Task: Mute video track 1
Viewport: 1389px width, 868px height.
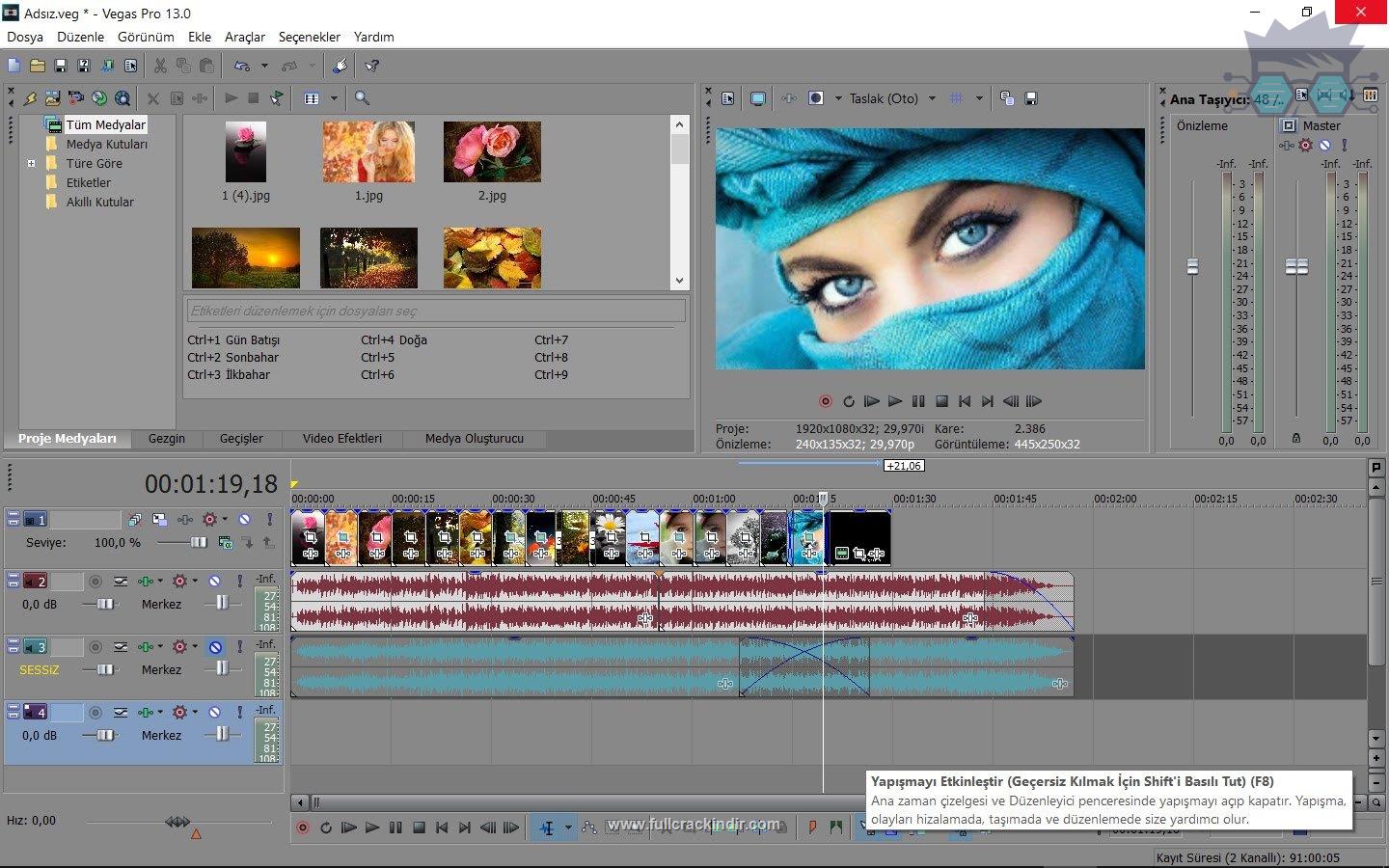Action: tap(245, 519)
